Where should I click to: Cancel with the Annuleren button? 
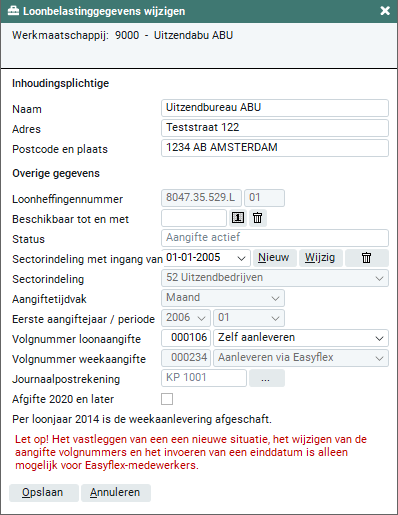(116, 493)
